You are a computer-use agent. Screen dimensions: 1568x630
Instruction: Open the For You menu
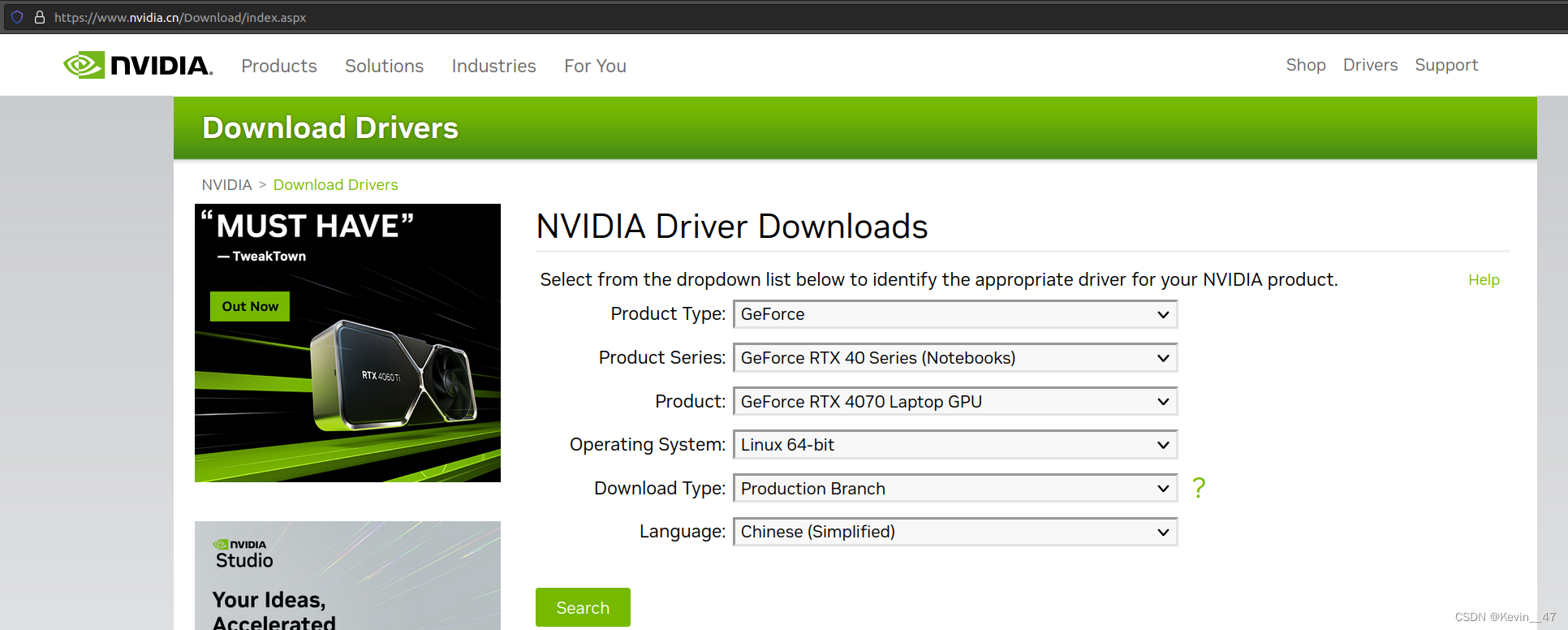click(x=595, y=66)
